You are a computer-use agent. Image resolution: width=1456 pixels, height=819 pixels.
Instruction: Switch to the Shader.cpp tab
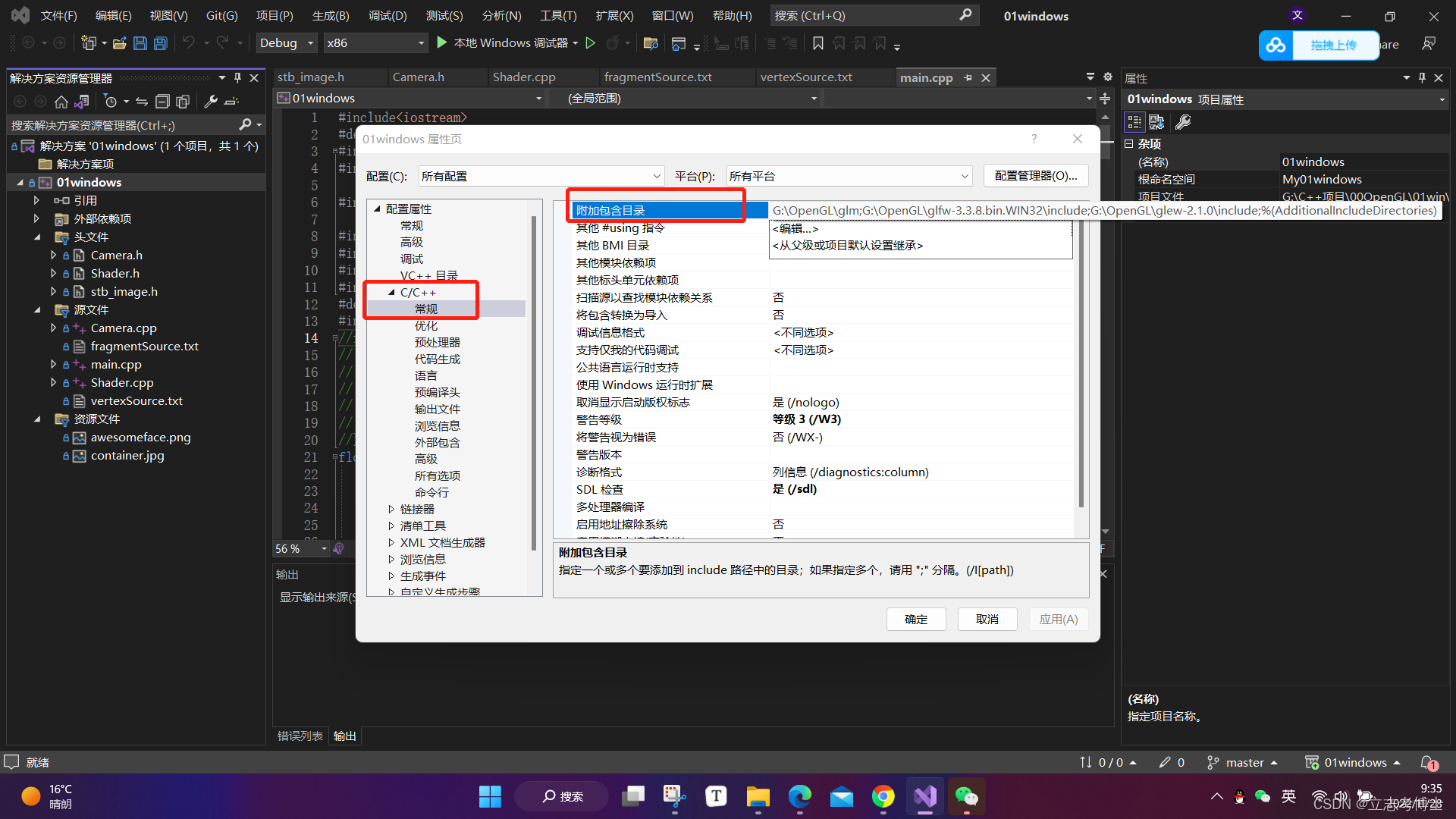point(523,77)
